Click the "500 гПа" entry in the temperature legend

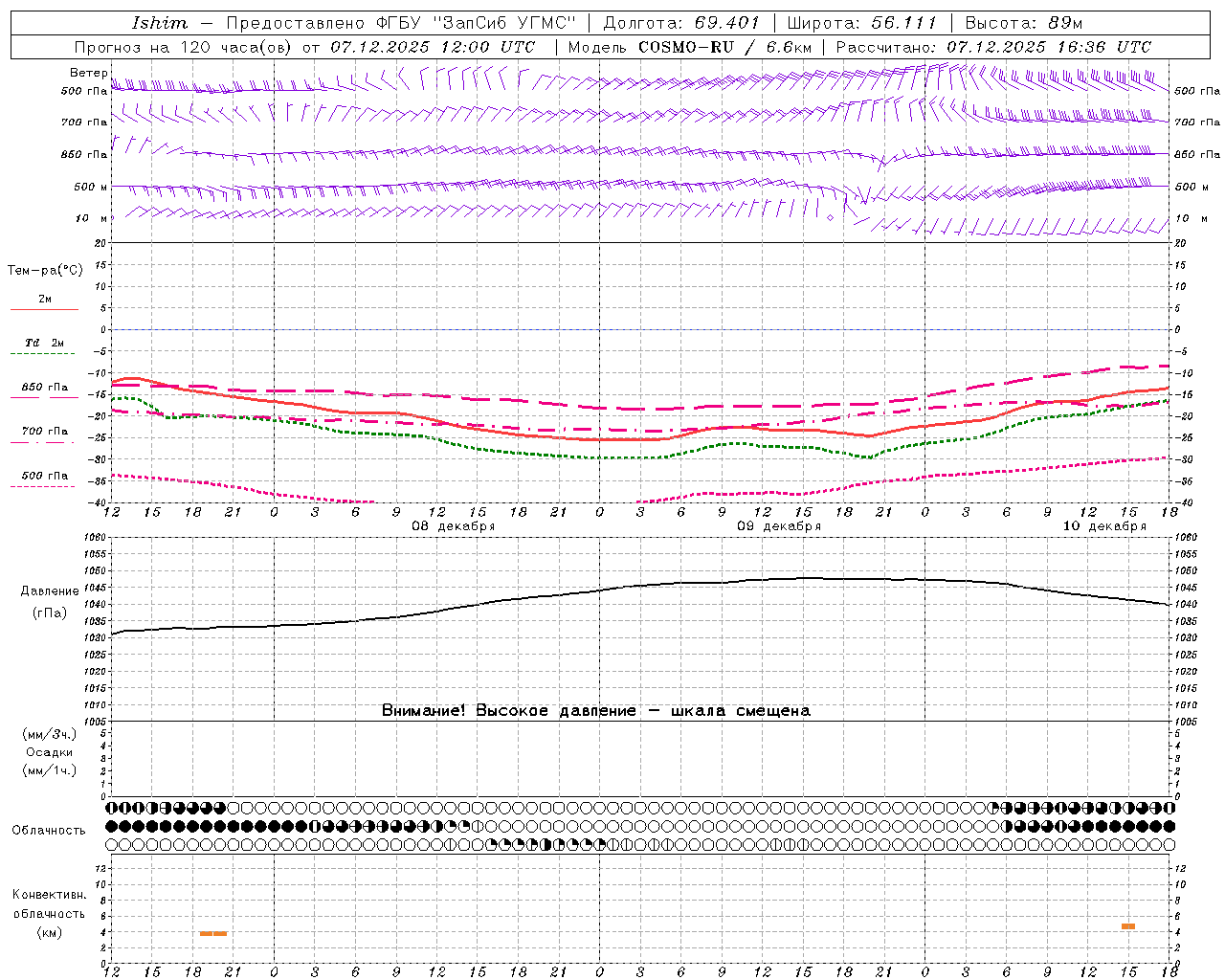tap(44, 476)
